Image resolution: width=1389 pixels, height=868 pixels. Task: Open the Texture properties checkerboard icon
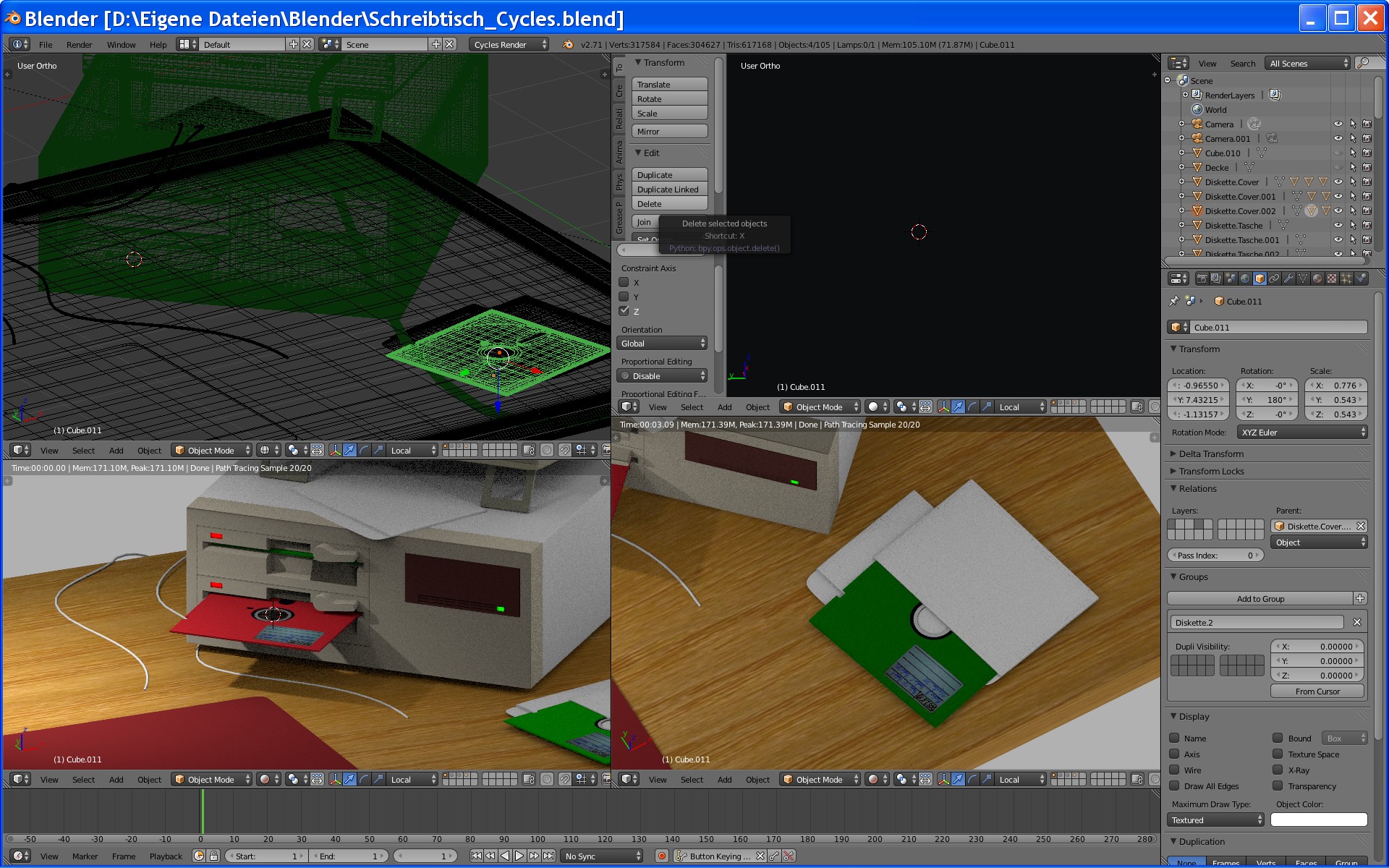point(1332,278)
